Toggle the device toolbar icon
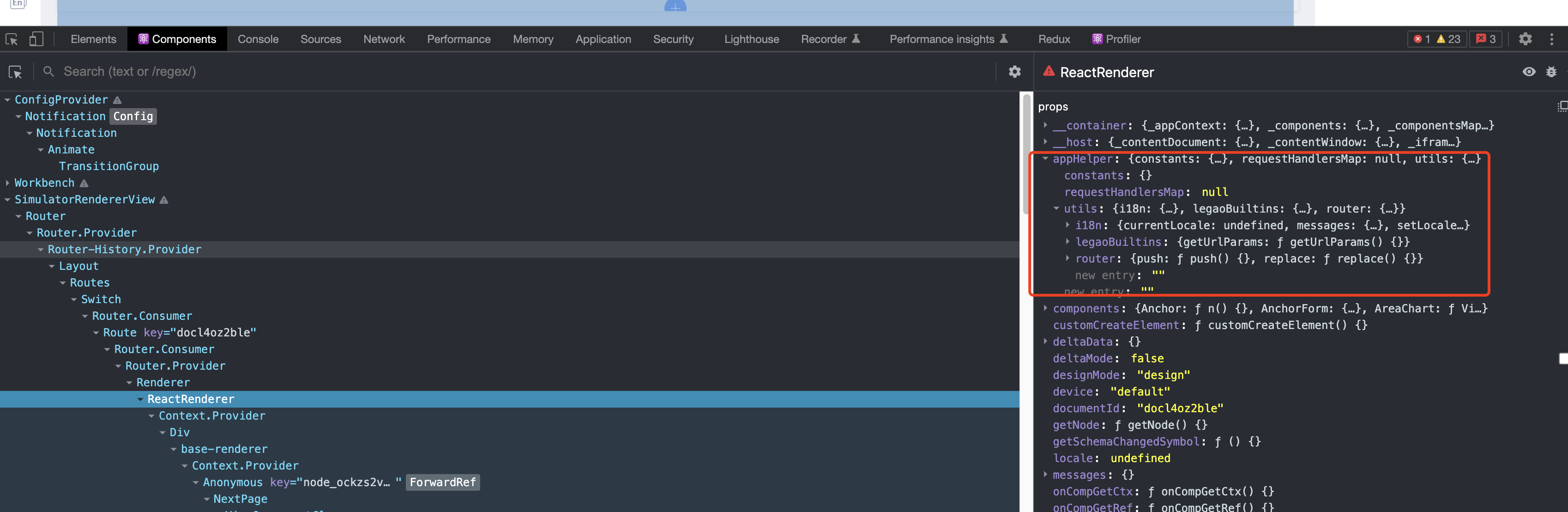This screenshot has height=512, width=1568. pyautogui.click(x=36, y=39)
